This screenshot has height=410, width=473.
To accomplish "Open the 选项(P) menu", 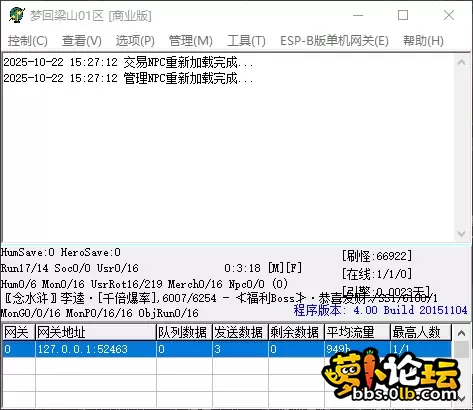I will point(135,41).
